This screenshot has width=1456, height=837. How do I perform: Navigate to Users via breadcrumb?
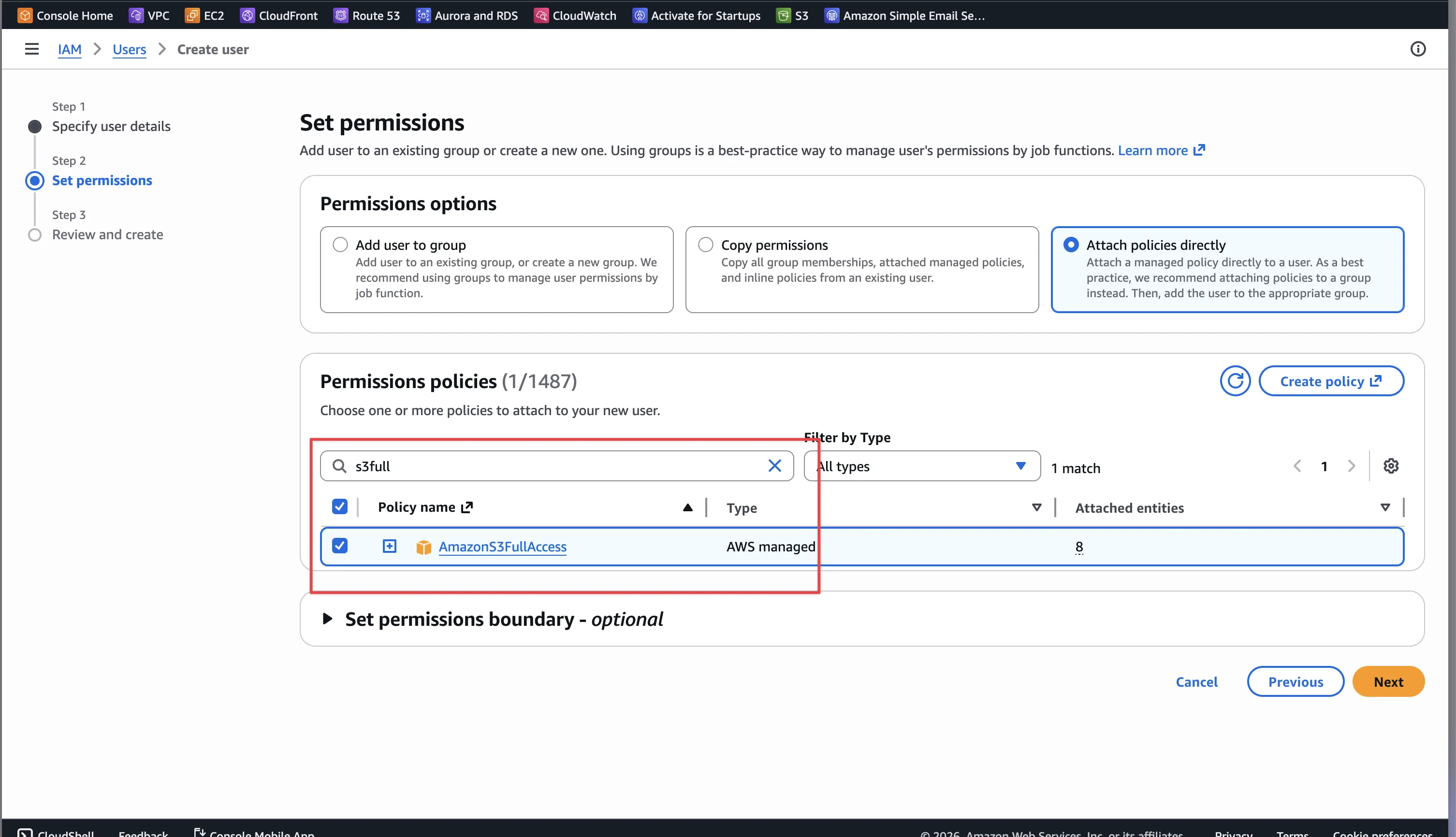[x=129, y=49]
